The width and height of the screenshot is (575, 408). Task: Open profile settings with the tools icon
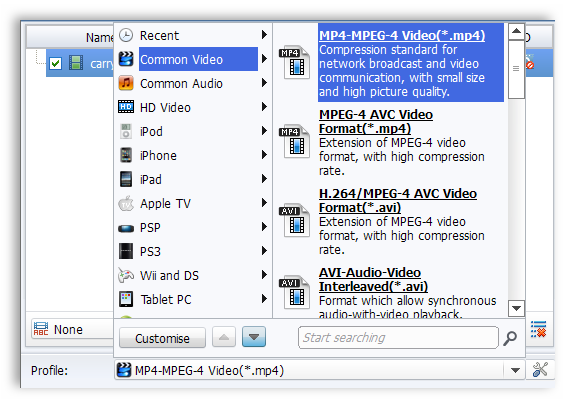pyautogui.click(x=540, y=370)
